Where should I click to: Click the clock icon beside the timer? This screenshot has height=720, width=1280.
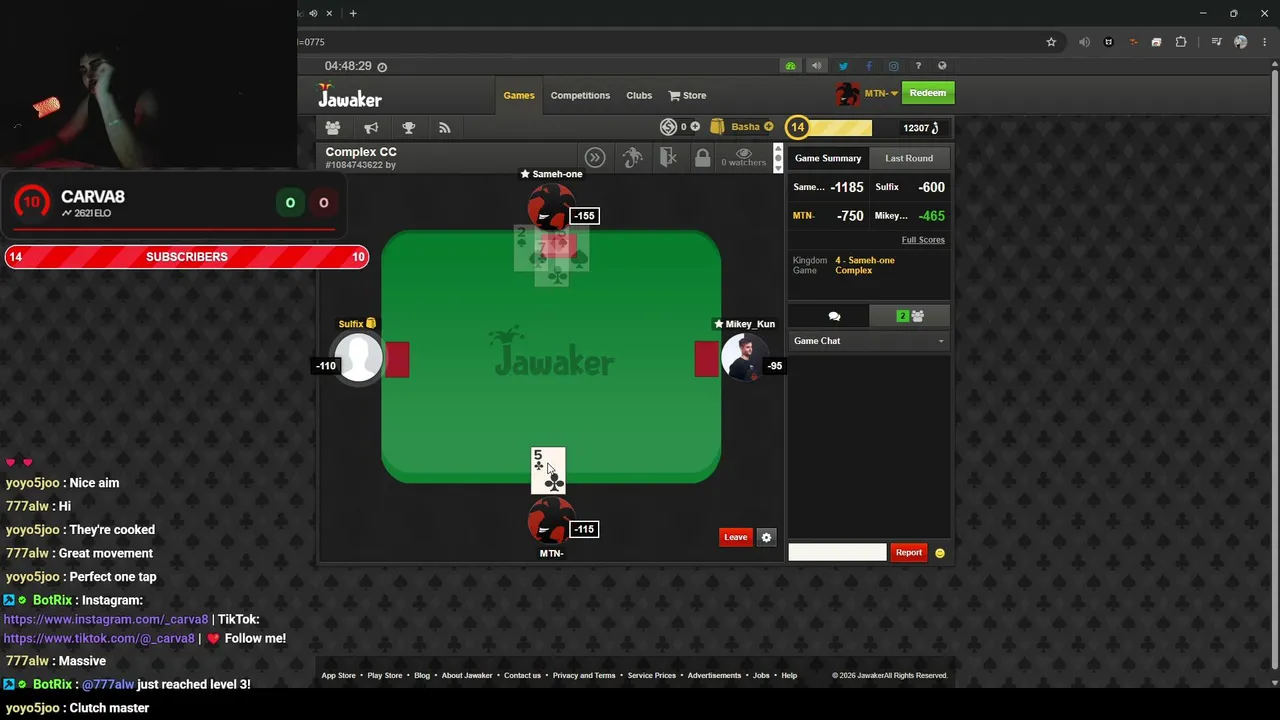click(382, 67)
